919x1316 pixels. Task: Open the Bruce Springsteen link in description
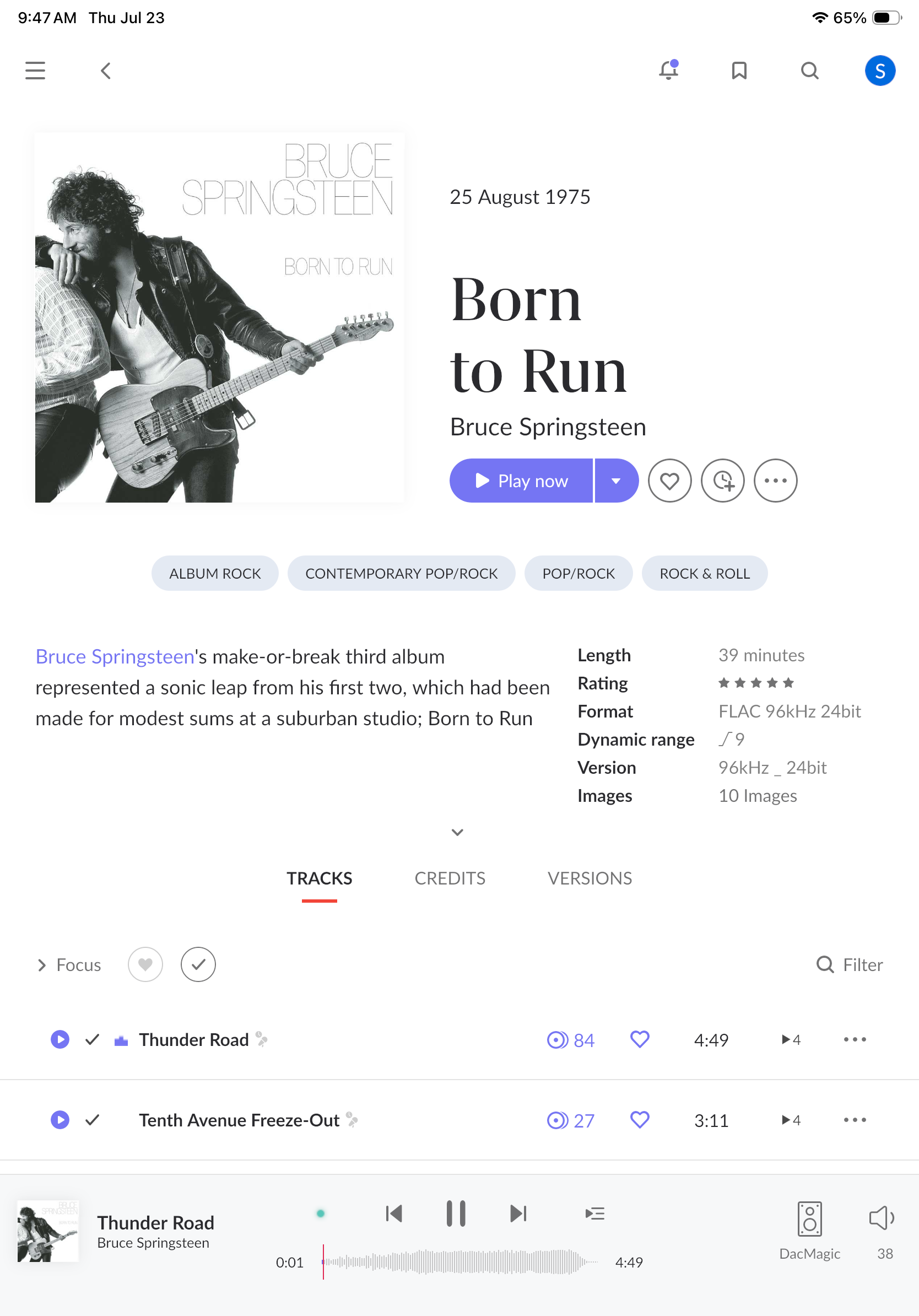tap(115, 656)
